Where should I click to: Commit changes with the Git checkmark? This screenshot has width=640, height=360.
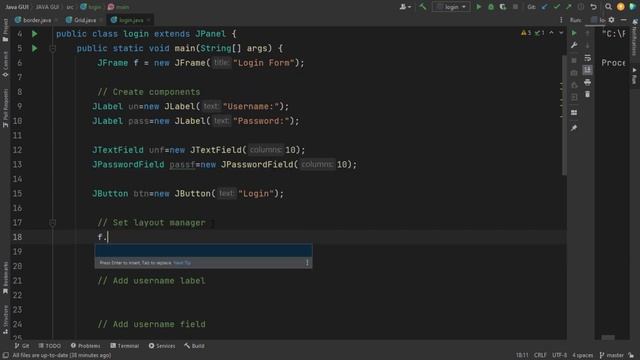coord(557,7)
